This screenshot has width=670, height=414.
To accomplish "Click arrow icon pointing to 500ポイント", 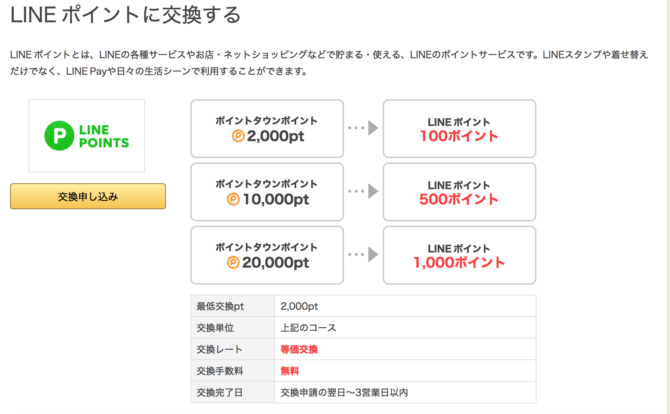I will click(363, 191).
